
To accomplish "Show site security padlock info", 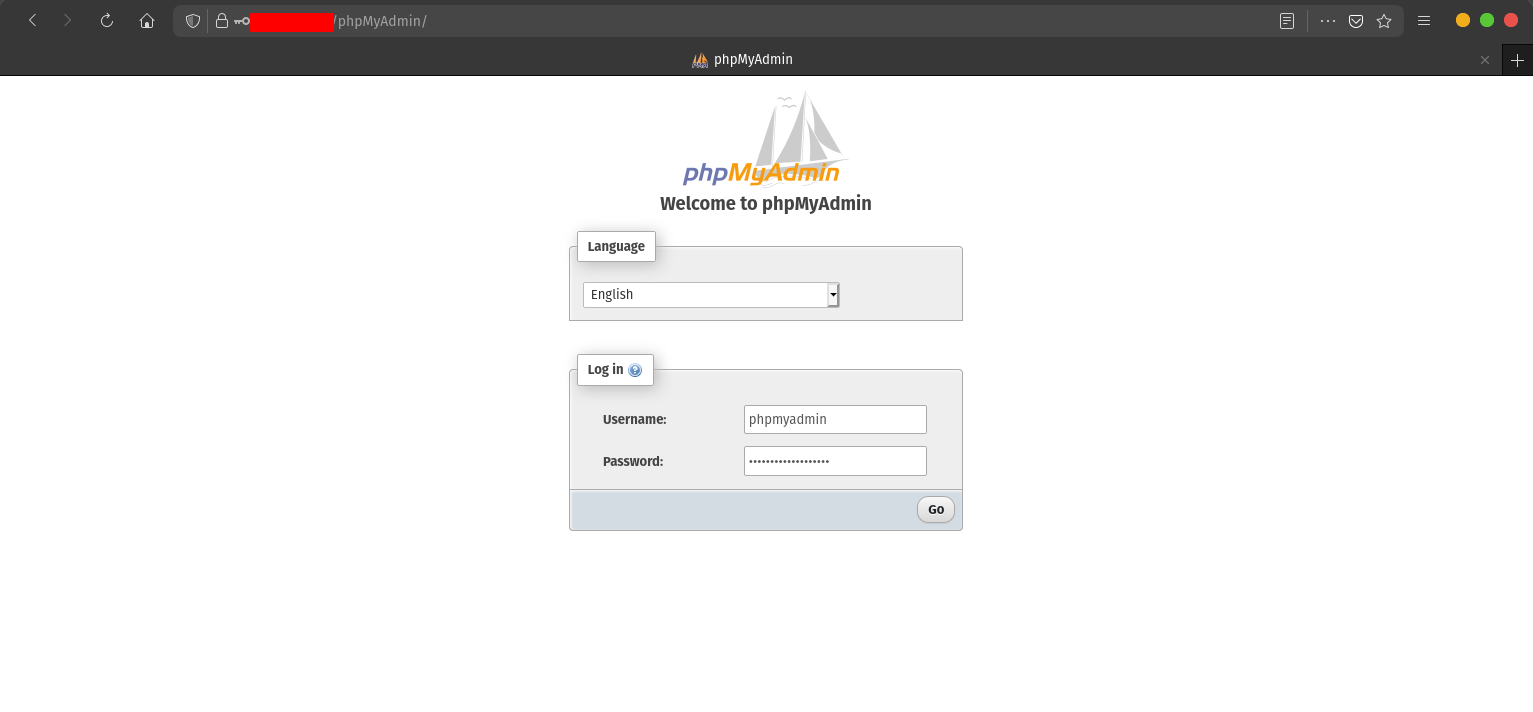I will (x=221, y=20).
